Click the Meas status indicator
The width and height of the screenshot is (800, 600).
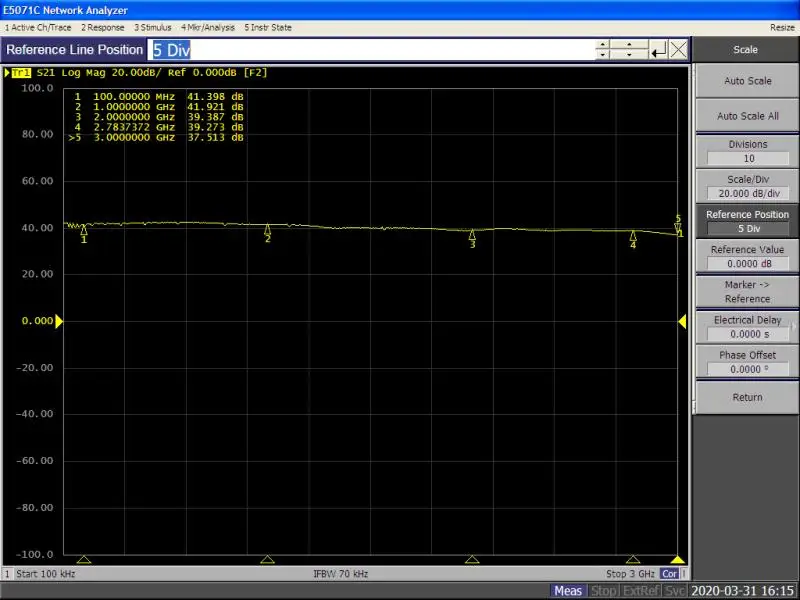[568, 591]
